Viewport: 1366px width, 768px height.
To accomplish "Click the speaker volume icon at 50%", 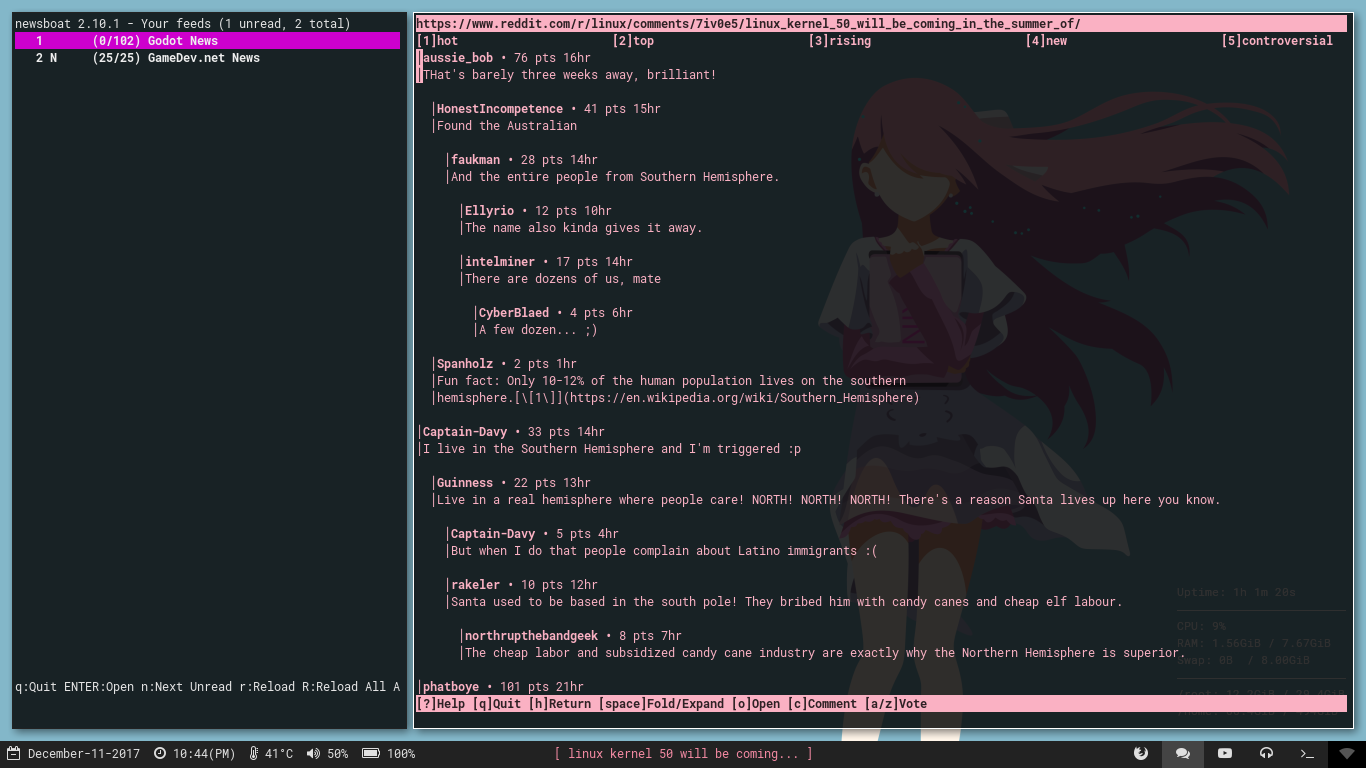I will pyautogui.click(x=313, y=753).
